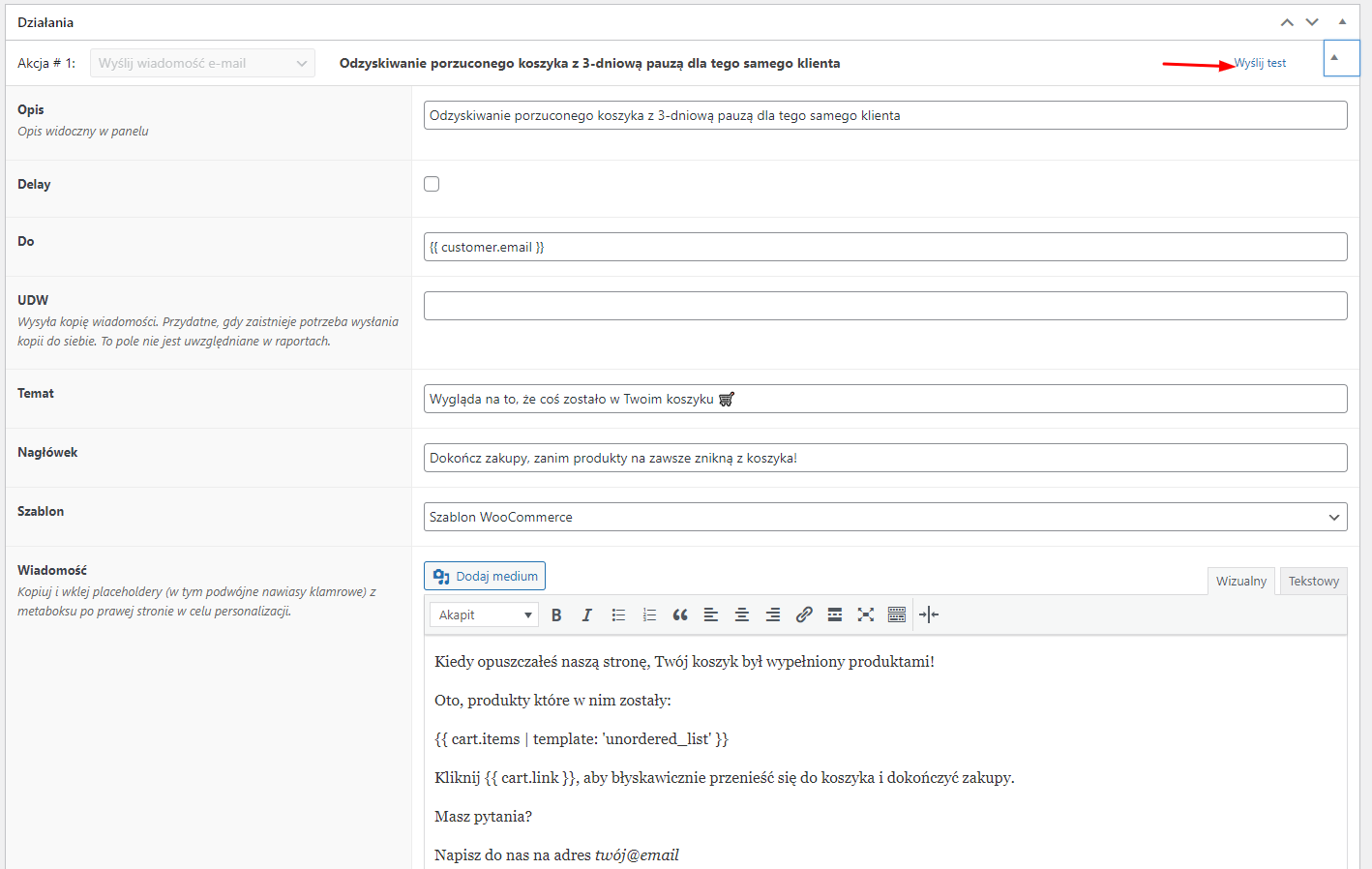Click the Dodaj medium button

(485, 577)
